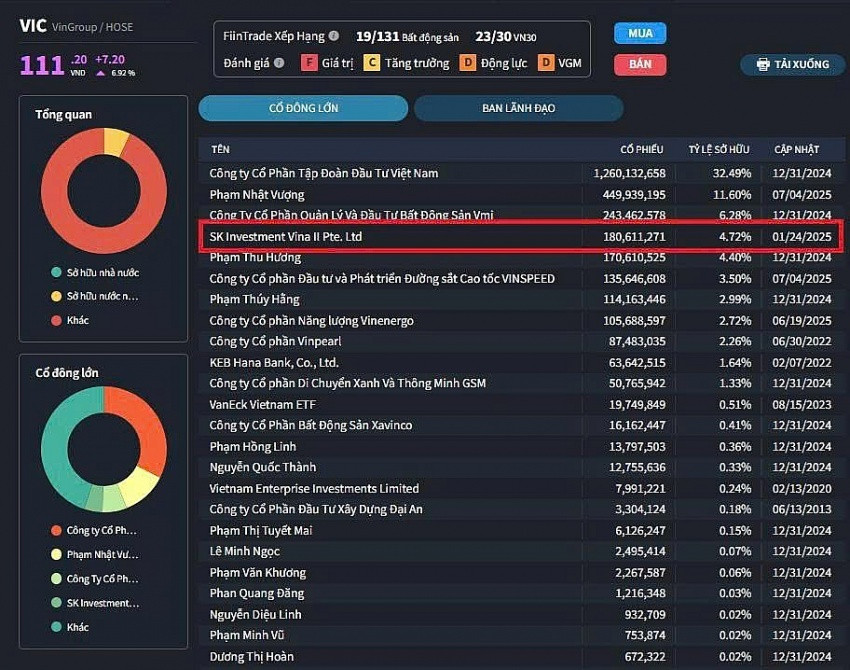Screen dimensions: 850x670
Task: Switch to the Ban Lãnh Đạo tab
Action: pyautogui.click(x=518, y=108)
